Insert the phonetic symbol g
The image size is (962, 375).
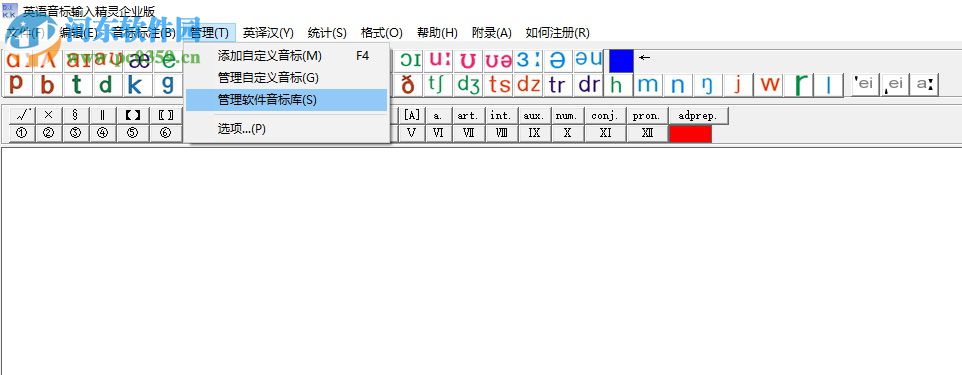point(167,84)
